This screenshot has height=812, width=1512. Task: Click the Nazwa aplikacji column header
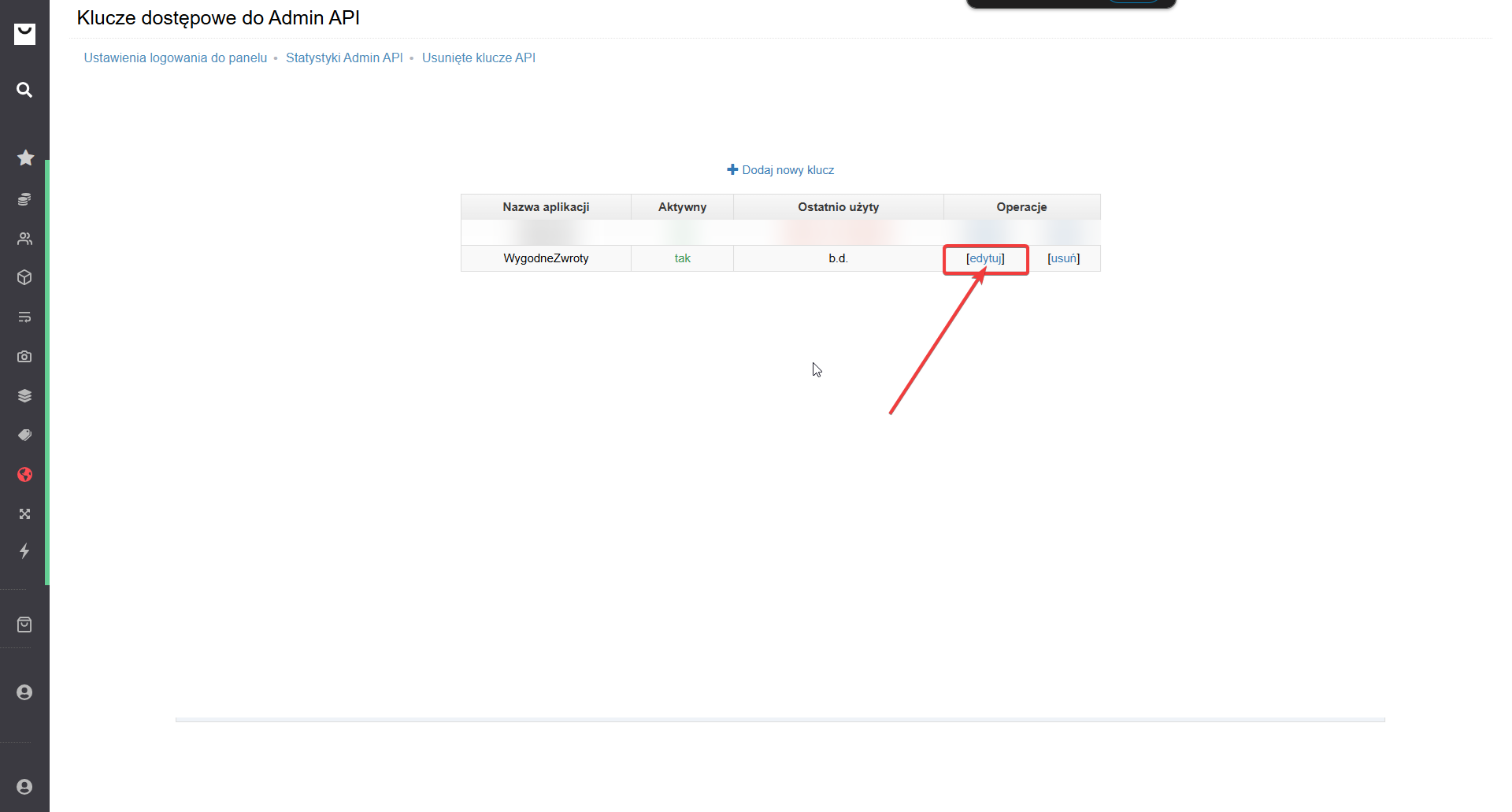(x=546, y=207)
